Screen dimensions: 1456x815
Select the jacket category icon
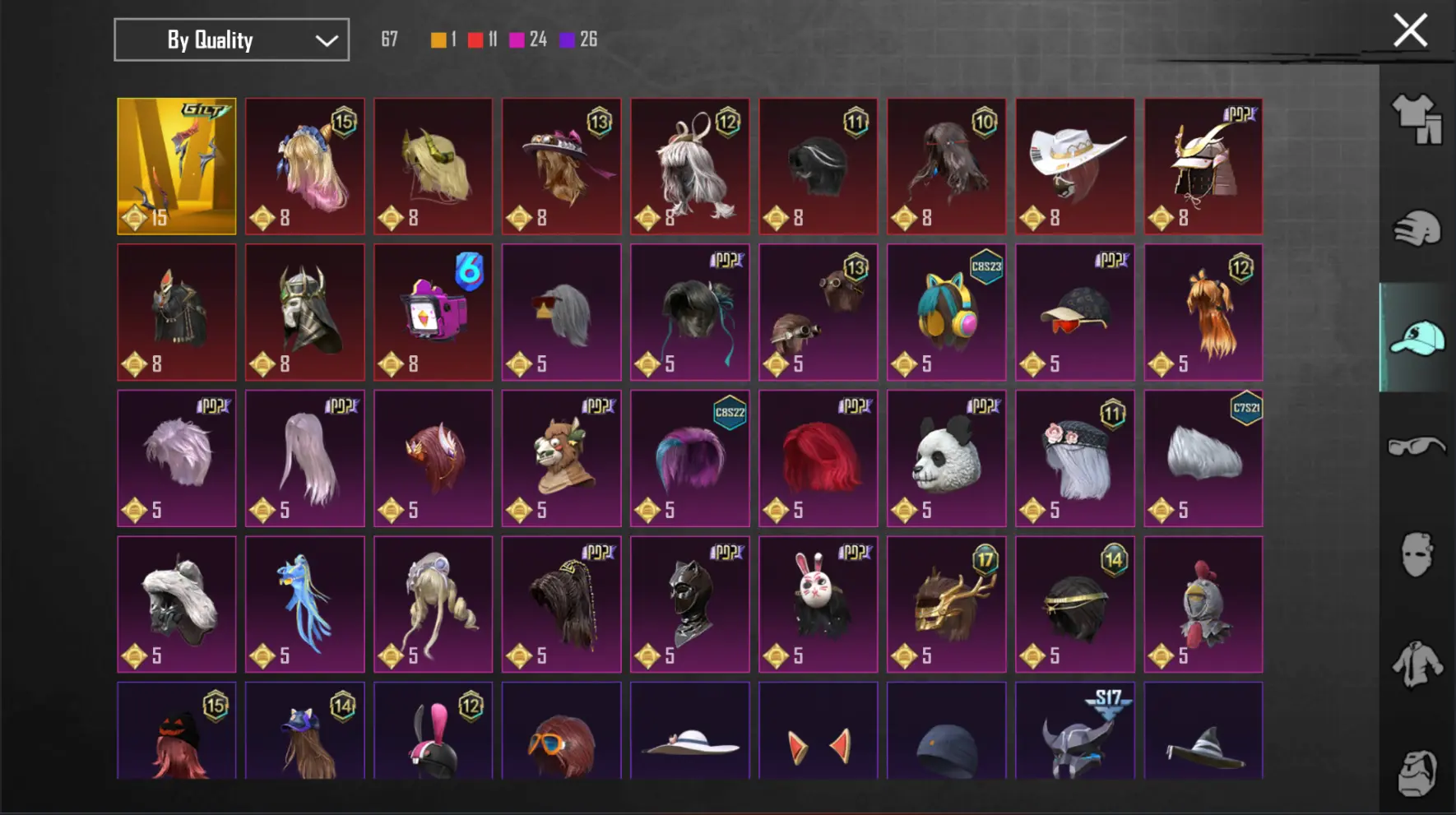1417,664
